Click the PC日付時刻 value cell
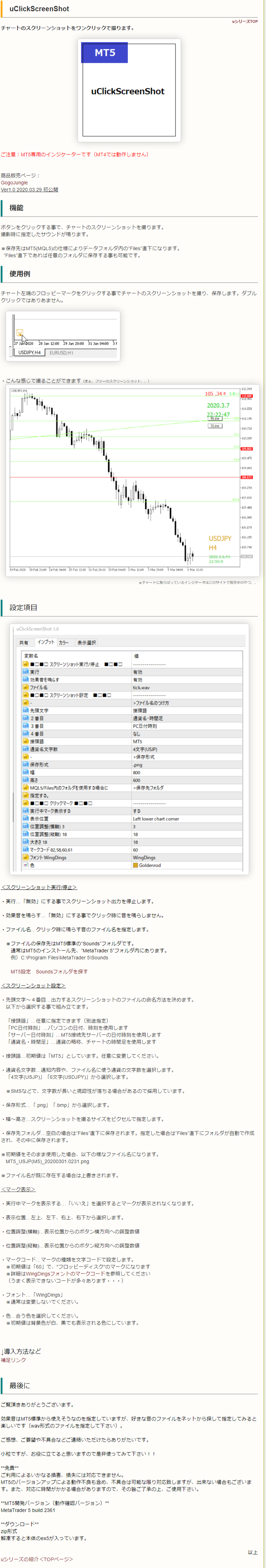 (x=145, y=726)
